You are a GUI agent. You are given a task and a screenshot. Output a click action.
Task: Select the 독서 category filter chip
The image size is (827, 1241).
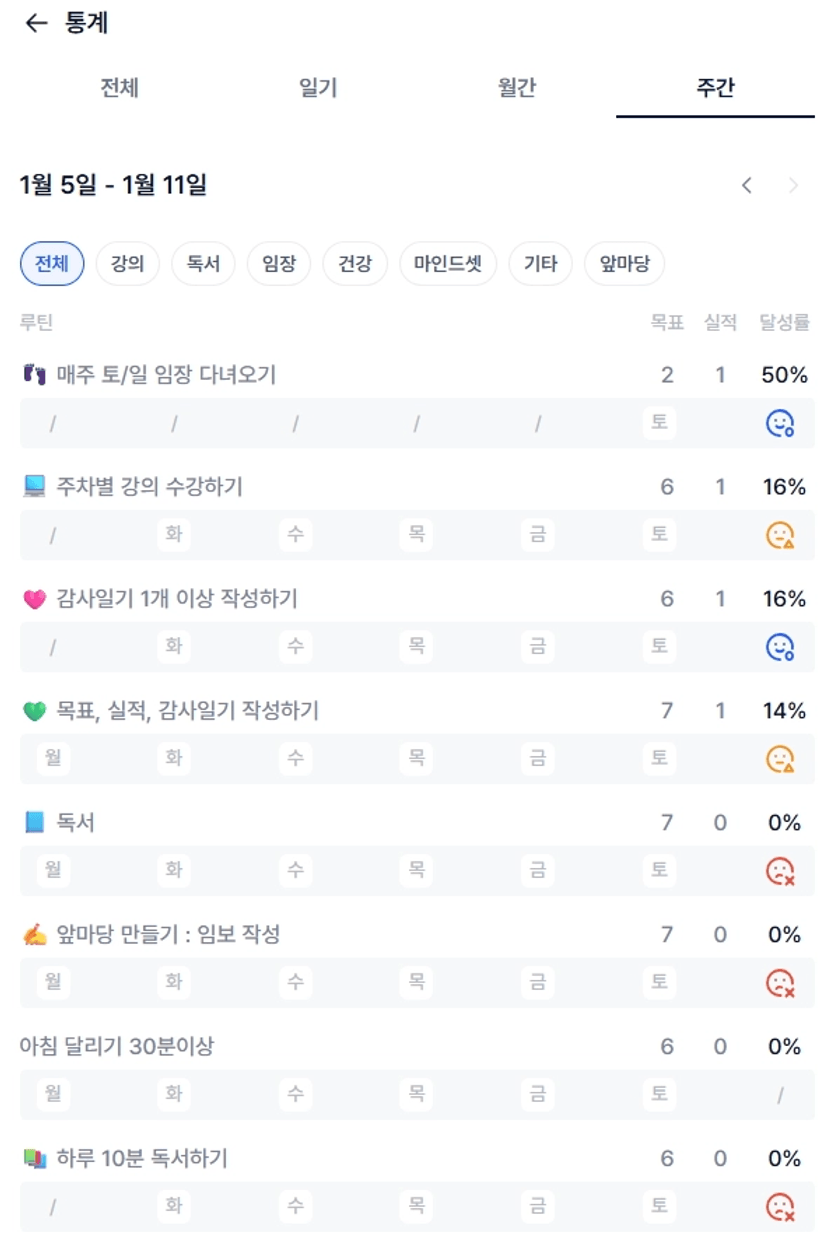(203, 264)
